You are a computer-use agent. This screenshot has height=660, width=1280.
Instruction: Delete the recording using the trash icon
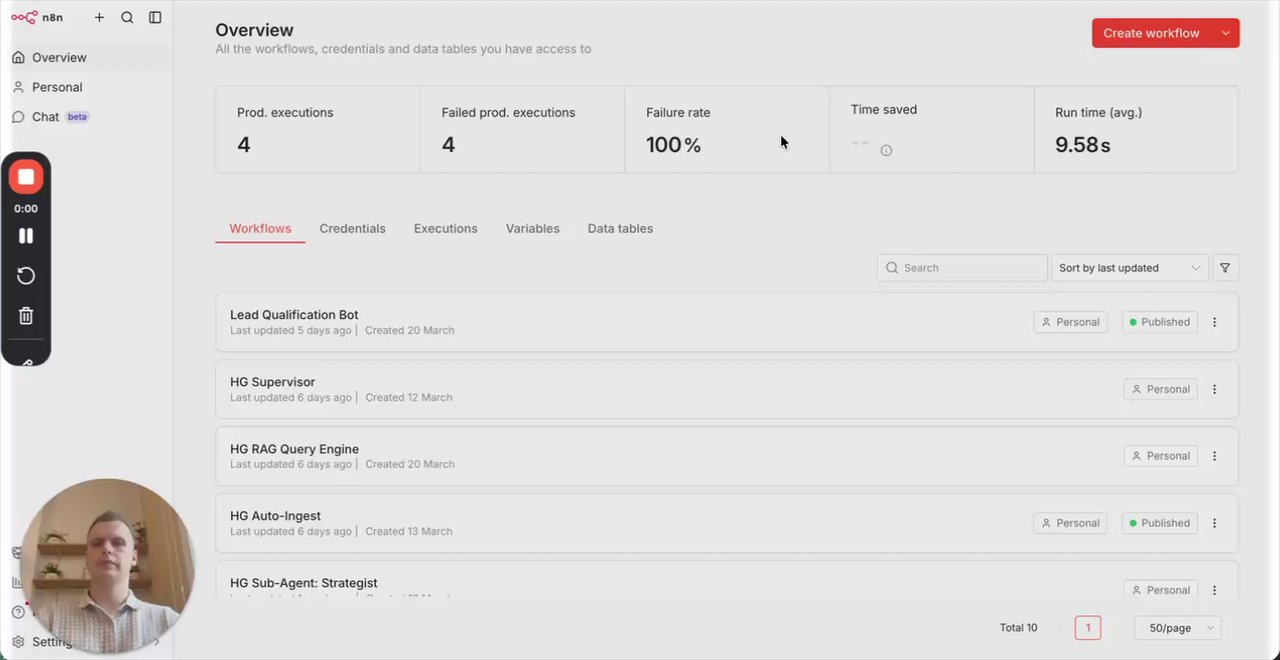pyautogui.click(x=26, y=316)
